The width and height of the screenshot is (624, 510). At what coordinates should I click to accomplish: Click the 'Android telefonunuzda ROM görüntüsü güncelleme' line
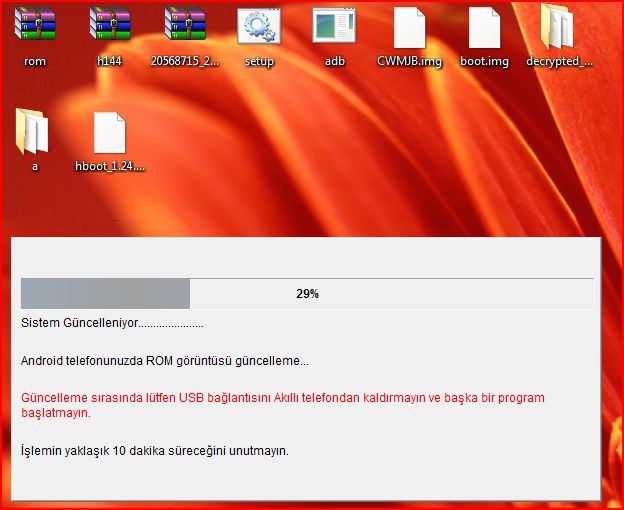pos(165,360)
